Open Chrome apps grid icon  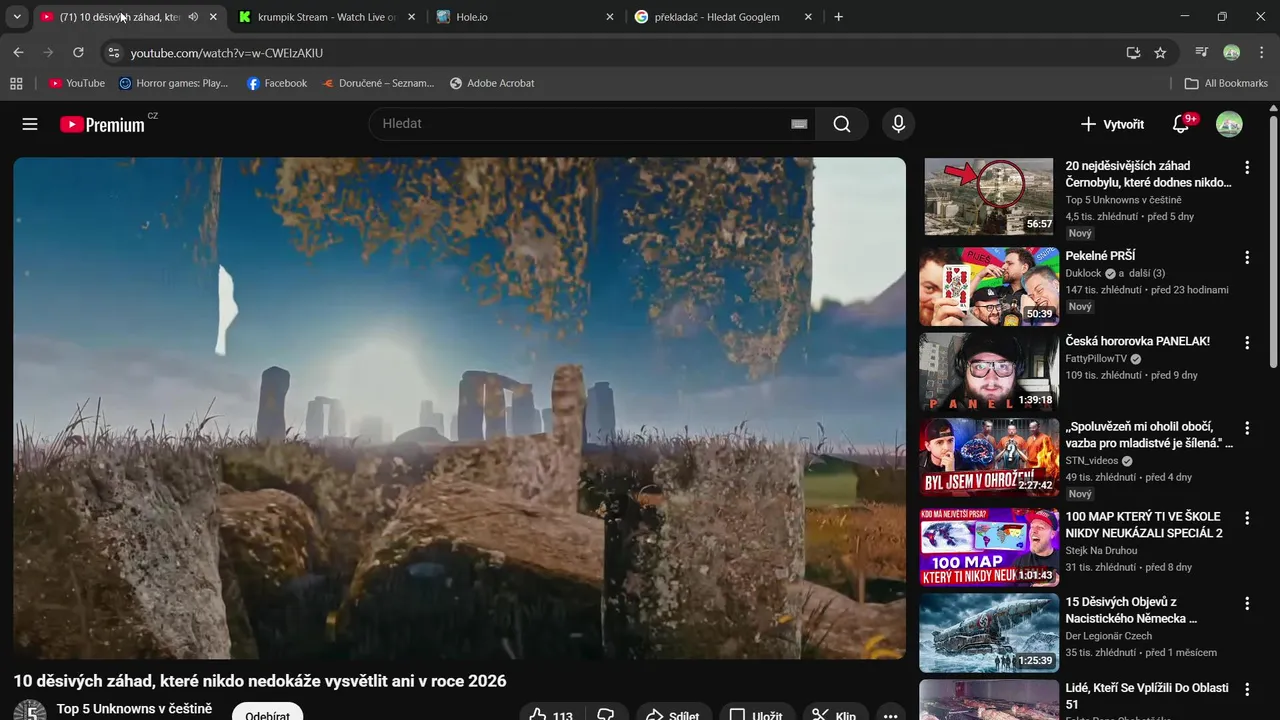point(16,83)
